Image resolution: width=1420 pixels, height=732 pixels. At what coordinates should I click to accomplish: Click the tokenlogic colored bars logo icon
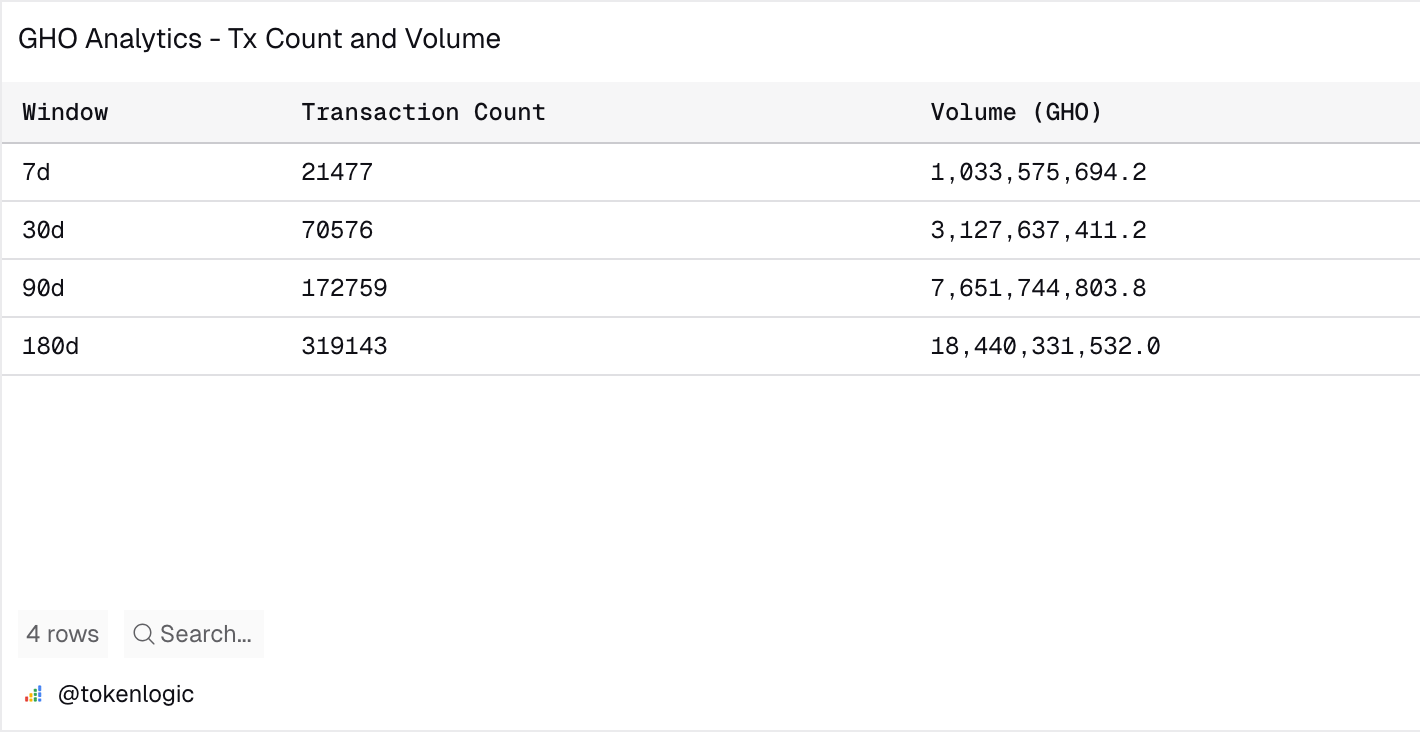coord(34,694)
